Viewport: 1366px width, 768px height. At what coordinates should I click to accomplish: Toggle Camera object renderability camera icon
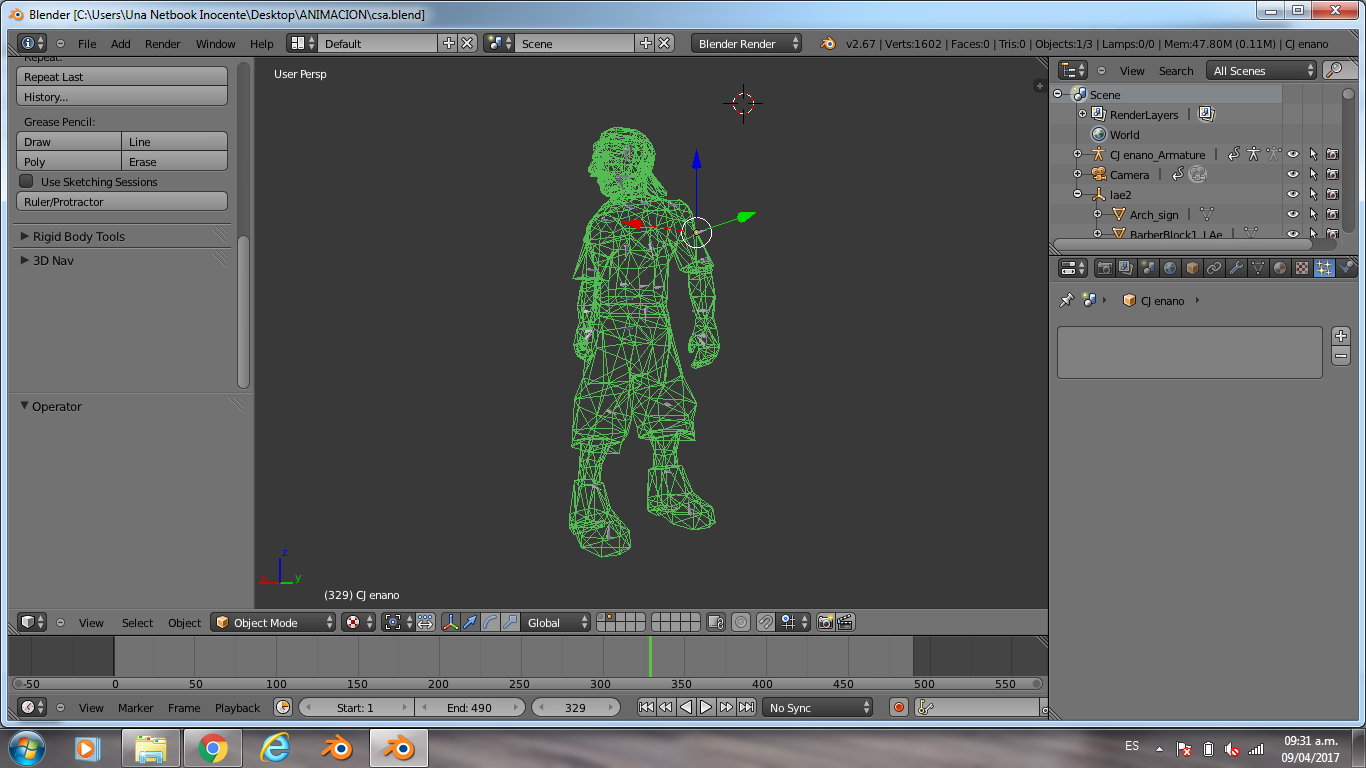[1332, 174]
